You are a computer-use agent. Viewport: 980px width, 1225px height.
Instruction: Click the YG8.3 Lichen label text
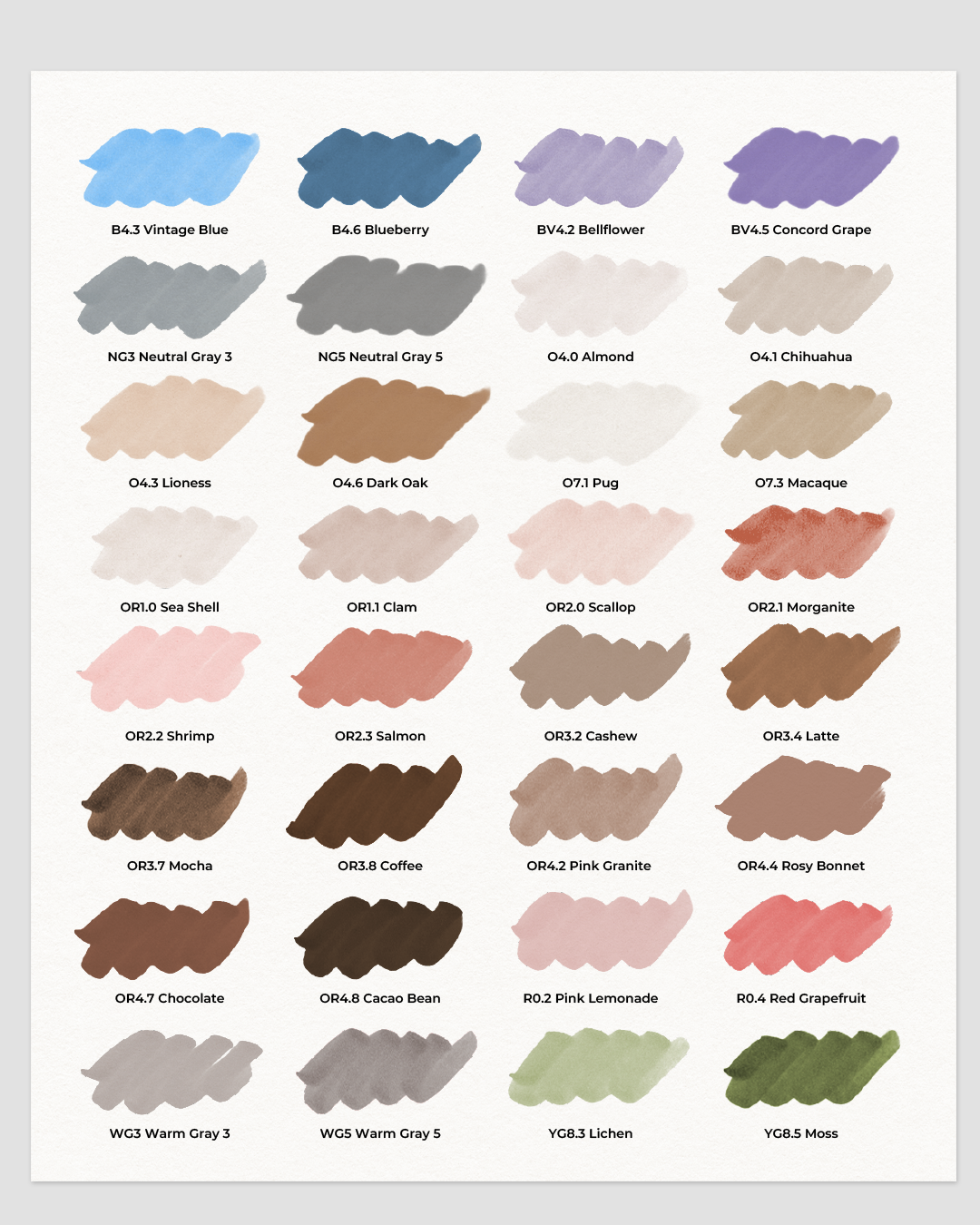pyautogui.click(x=591, y=1133)
